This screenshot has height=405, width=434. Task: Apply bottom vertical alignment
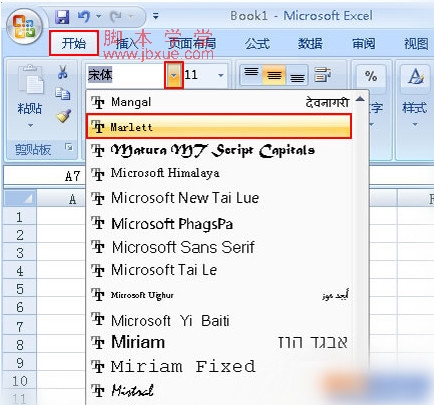tap(297, 77)
